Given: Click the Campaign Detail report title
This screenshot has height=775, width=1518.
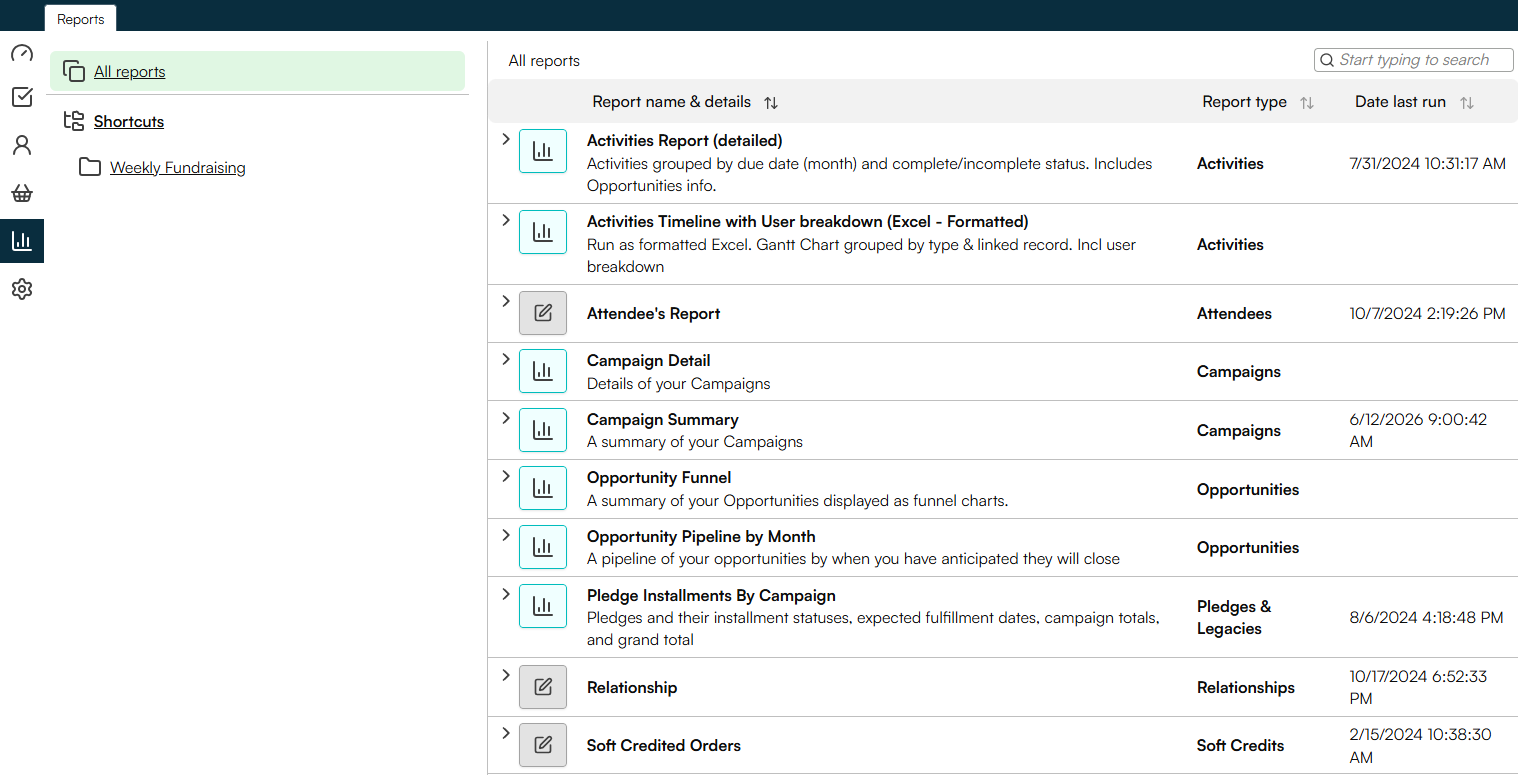Looking at the screenshot, I should (649, 361).
